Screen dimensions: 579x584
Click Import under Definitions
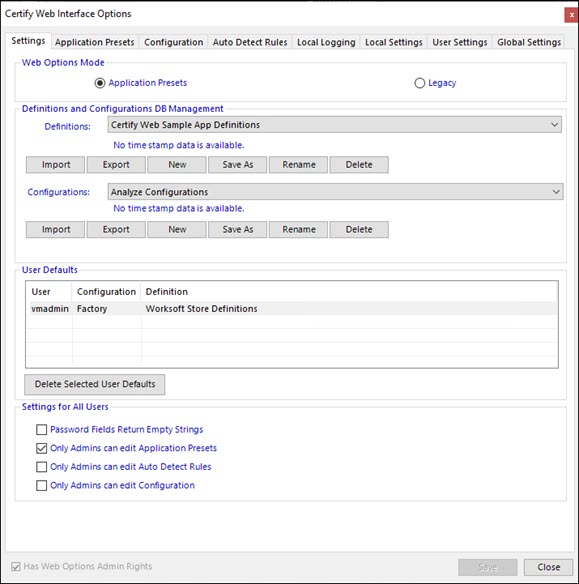55,165
